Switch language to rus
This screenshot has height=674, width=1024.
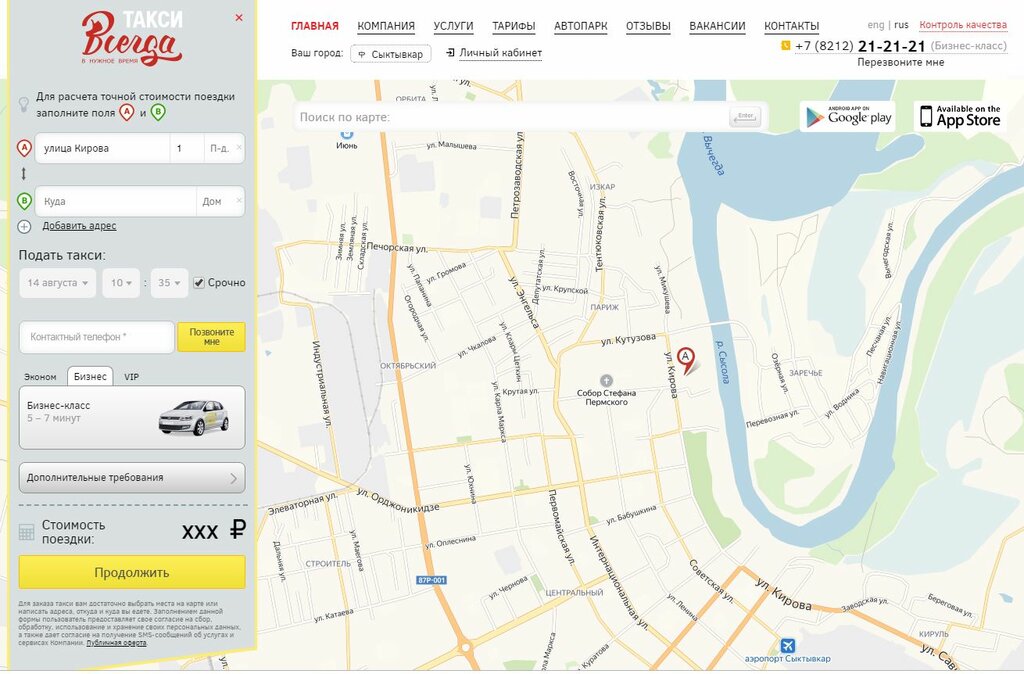pos(901,25)
